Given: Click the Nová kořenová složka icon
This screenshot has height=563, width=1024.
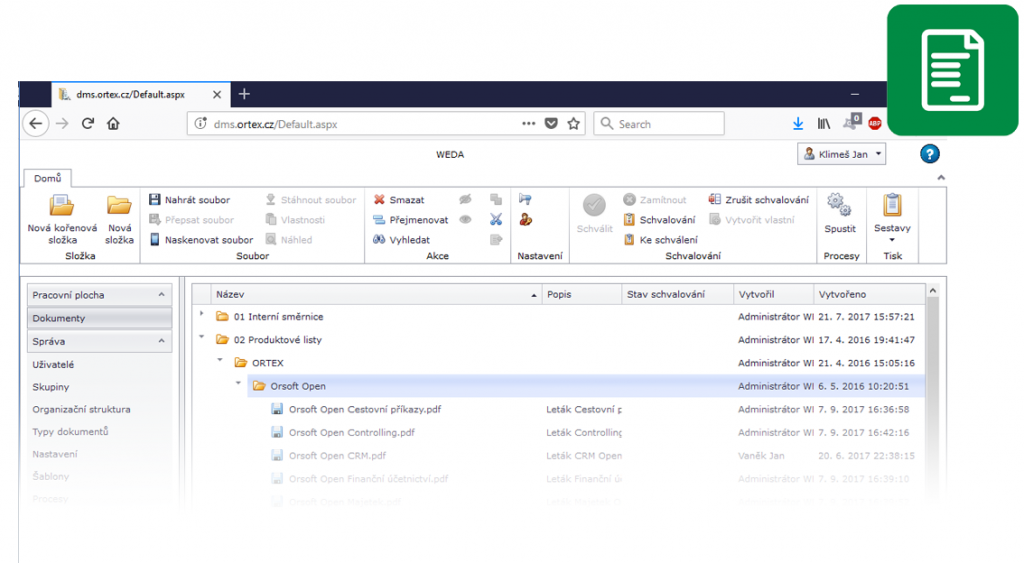Looking at the screenshot, I should click(x=62, y=205).
